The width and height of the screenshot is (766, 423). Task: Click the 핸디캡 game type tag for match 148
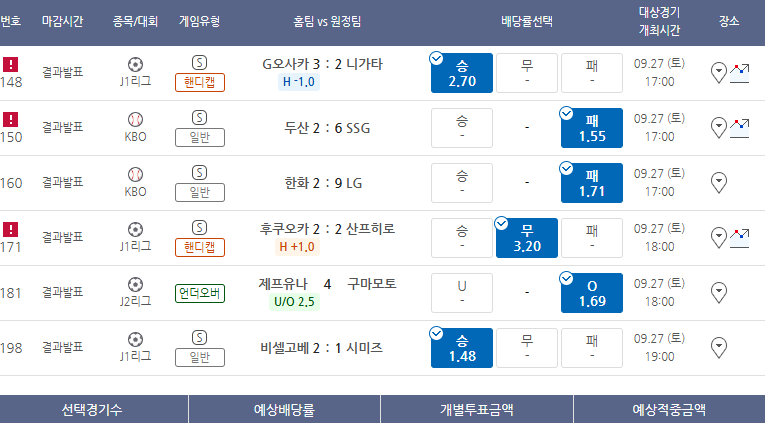point(199,83)
